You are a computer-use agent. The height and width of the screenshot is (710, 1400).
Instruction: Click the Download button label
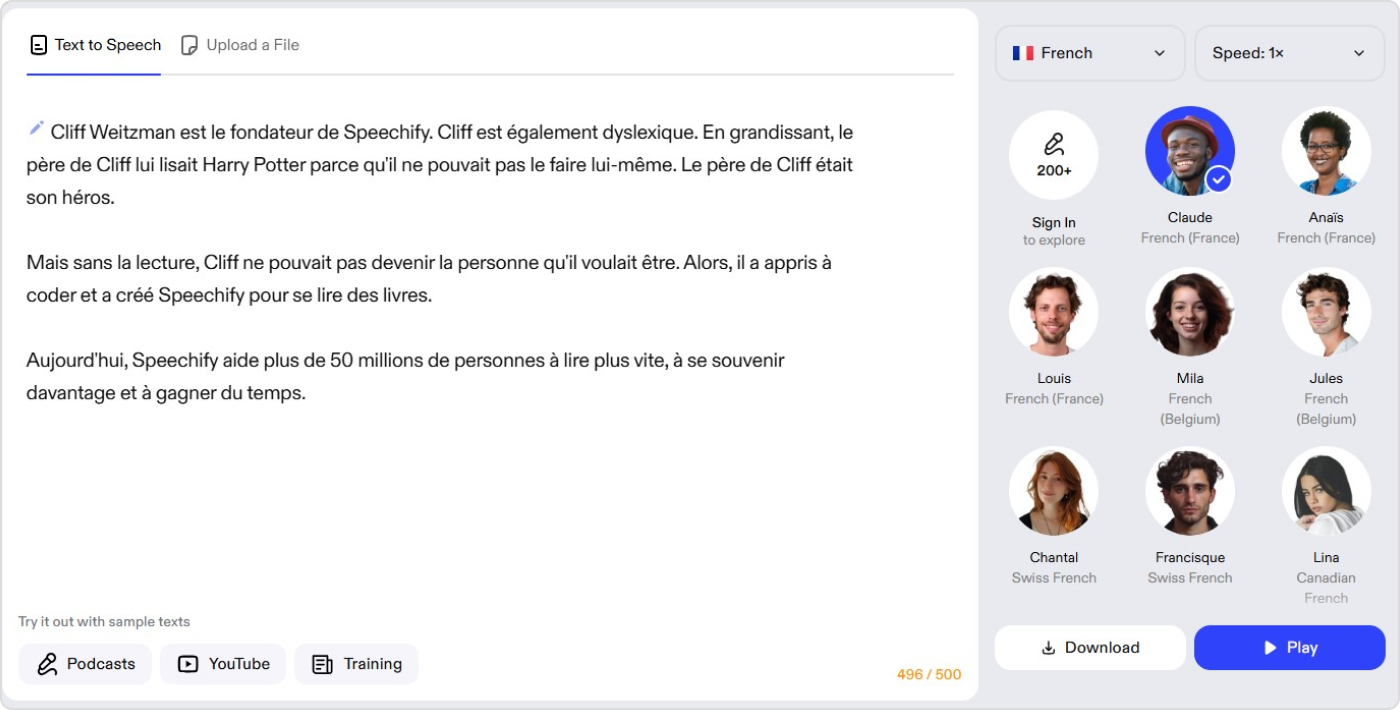[1102, 648]
